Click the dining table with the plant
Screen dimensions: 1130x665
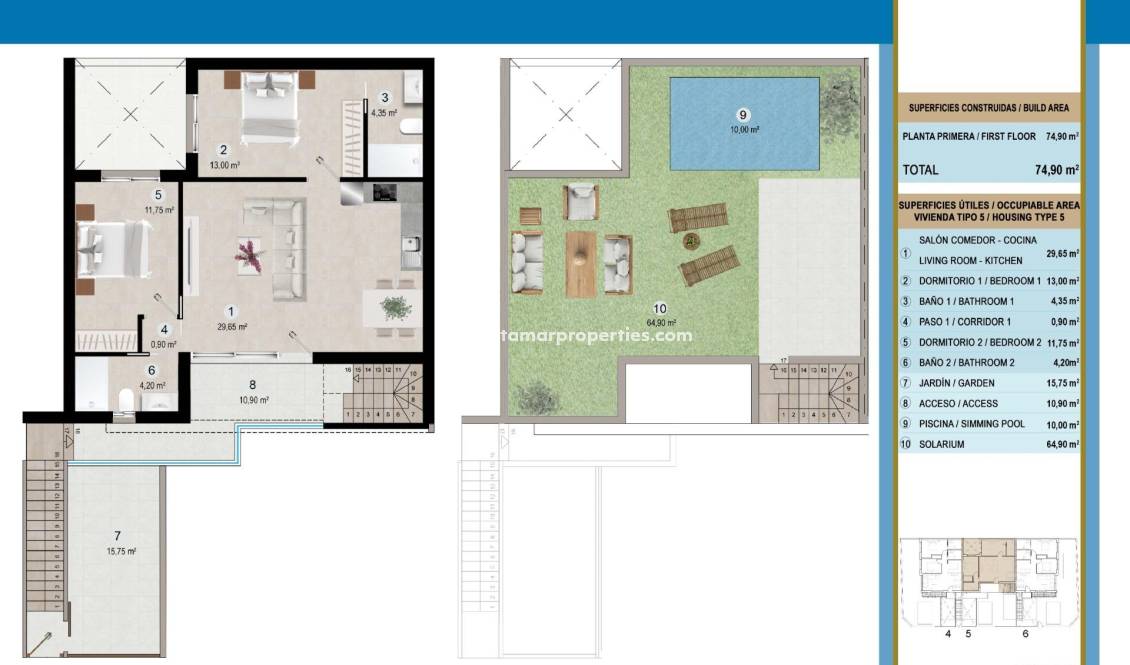[x=393, y=308]
